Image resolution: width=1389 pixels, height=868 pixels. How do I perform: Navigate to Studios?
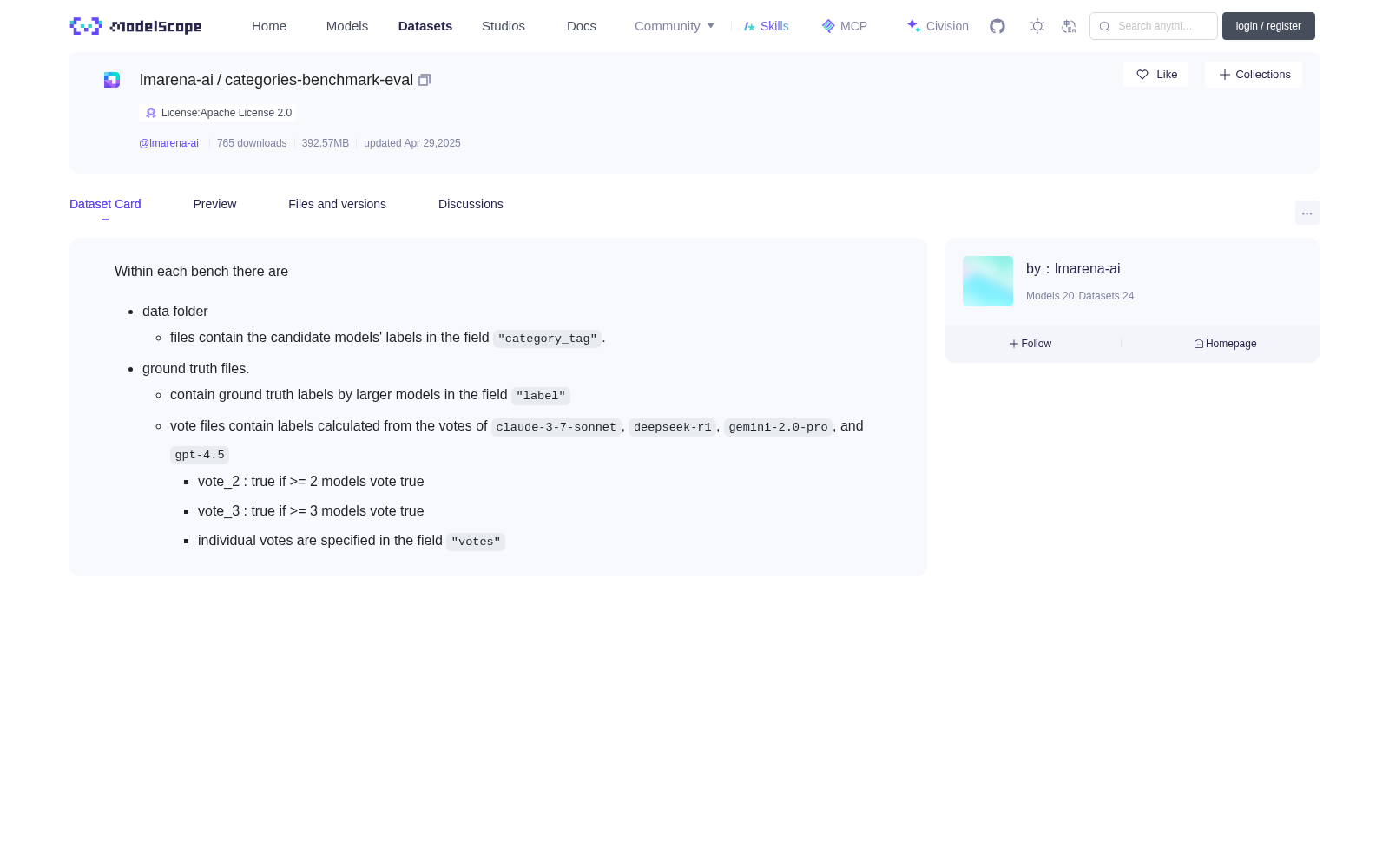pyautogui.click(x=504, y=26)
